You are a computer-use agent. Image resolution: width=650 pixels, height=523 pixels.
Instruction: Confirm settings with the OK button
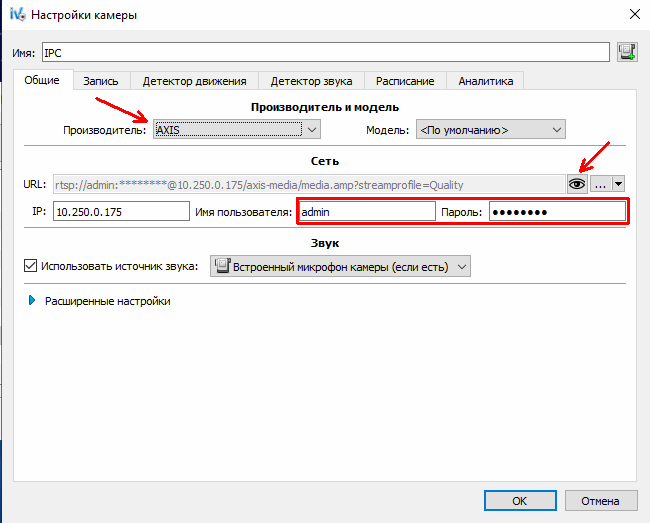coord(520,501)
